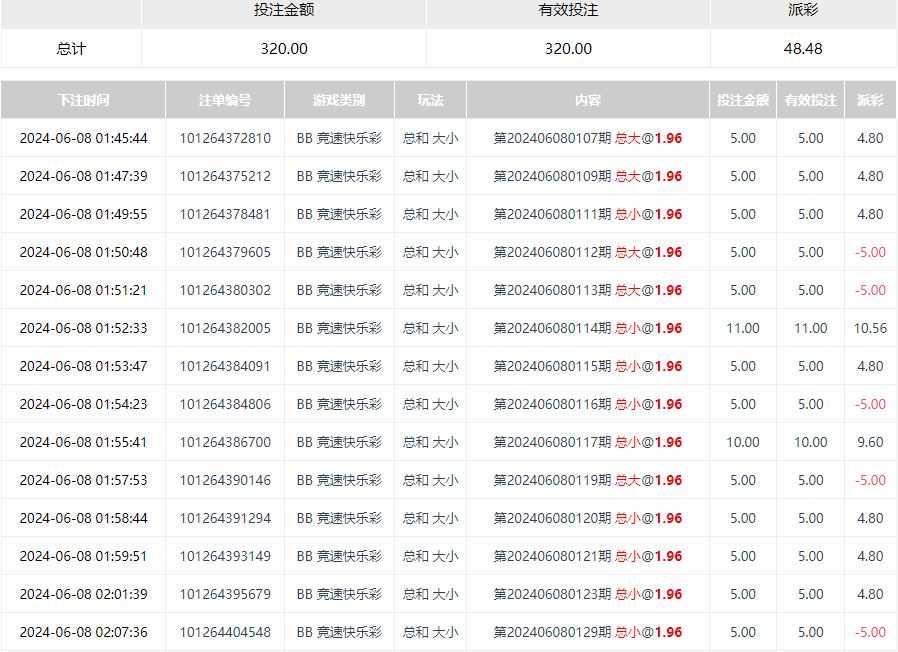Viewport: 898px width, 652px height.
Task: Click the 第202406080129期 content entry
Action: click(588, 632)
